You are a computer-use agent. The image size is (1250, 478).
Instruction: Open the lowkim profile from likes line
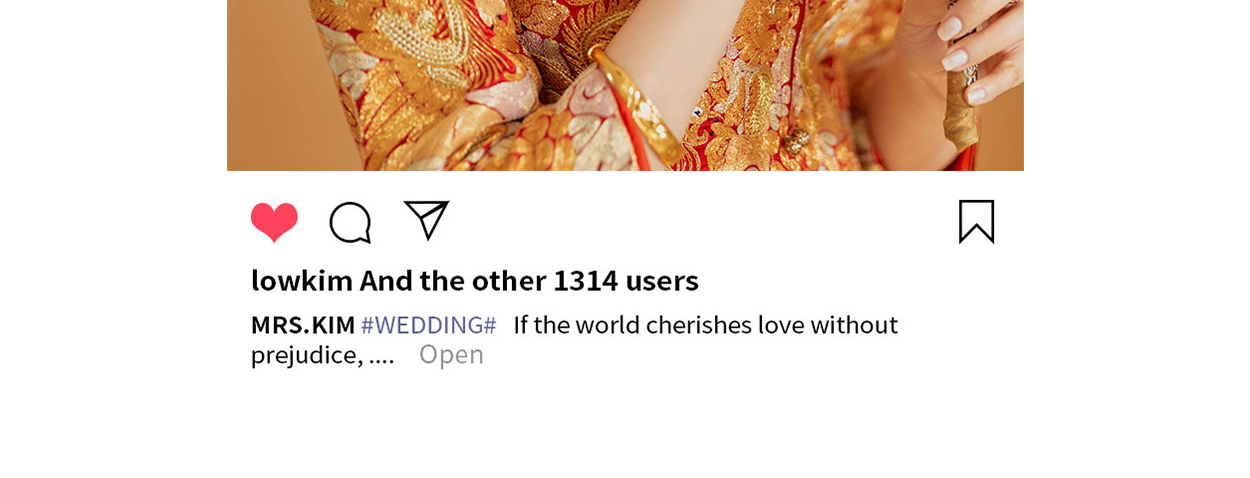pos(302,280)
